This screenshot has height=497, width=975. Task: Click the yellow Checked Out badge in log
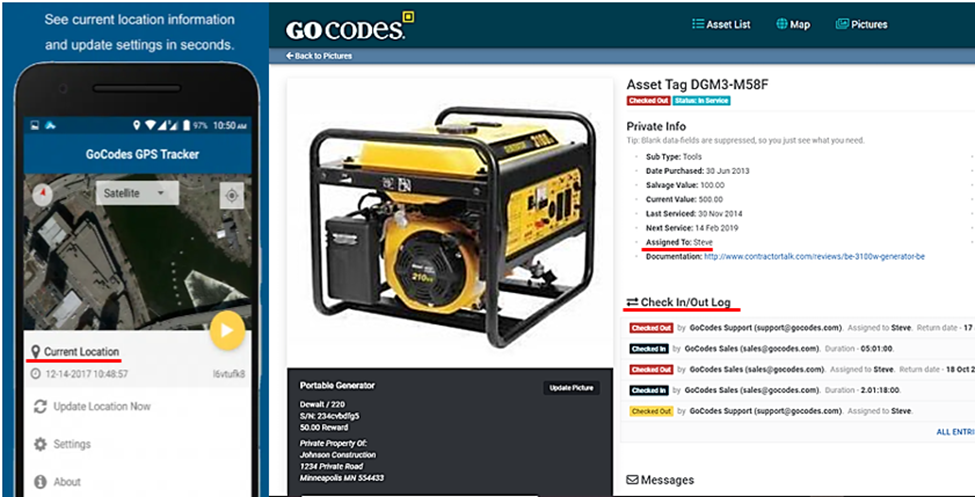tap(651, 411)
